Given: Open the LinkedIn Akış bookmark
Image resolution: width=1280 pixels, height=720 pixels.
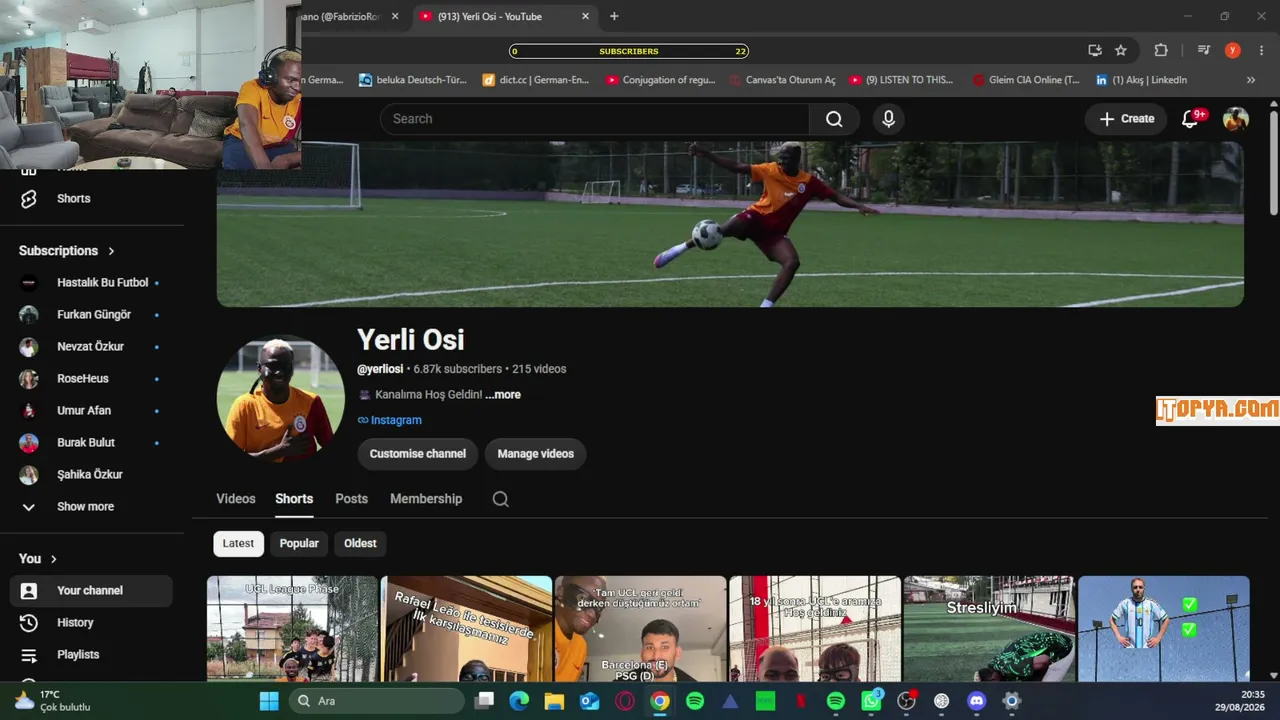Looking at the screenshot, I should (1141, 80).
